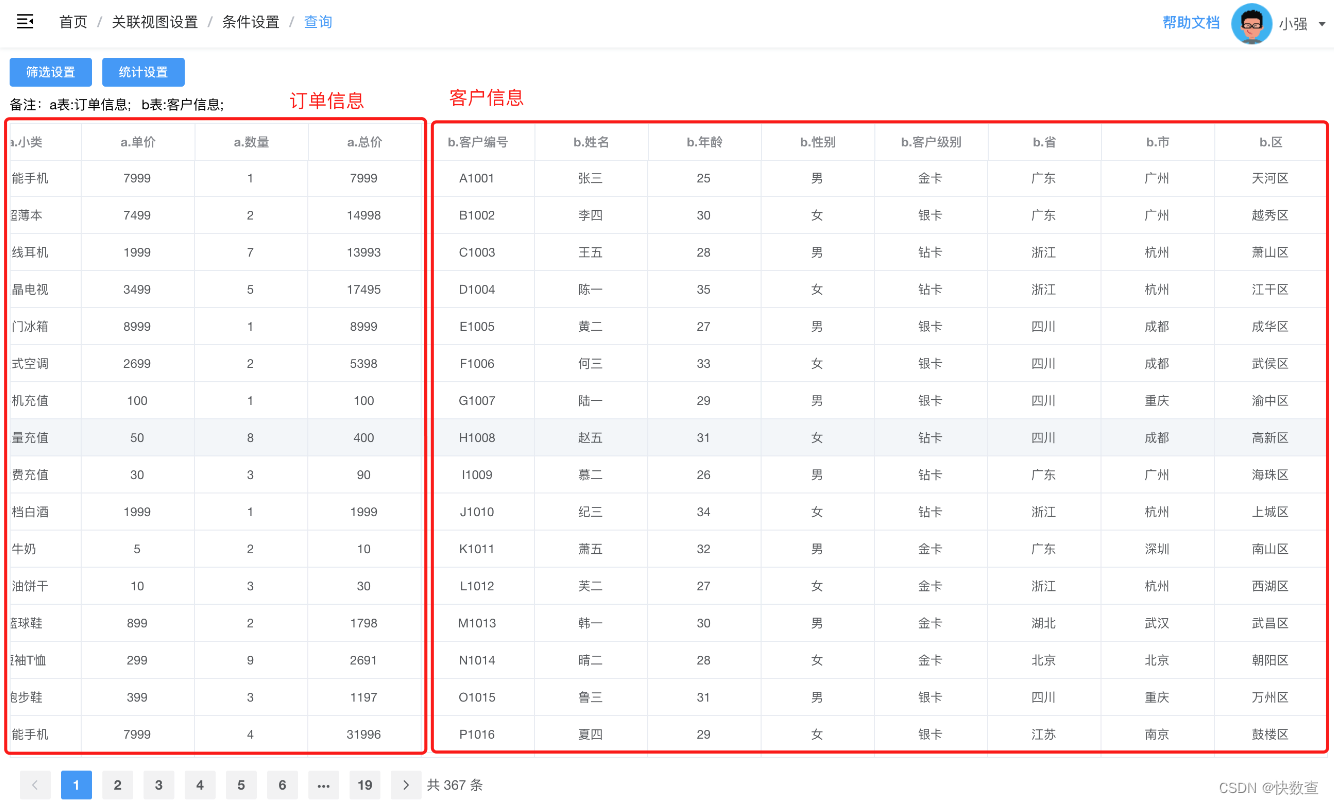Screen dimensions: 1334x805
Task: Select the district cell 朝阳区
Action: (1270, 659)
